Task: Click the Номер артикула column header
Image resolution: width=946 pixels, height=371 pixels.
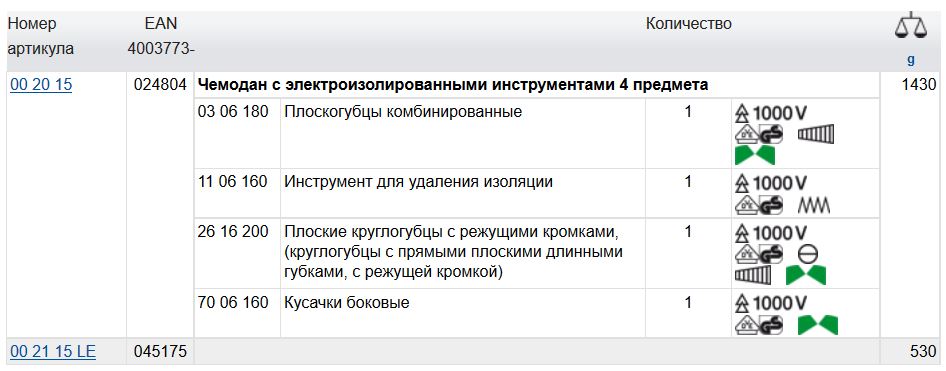Action: (40, 36)
